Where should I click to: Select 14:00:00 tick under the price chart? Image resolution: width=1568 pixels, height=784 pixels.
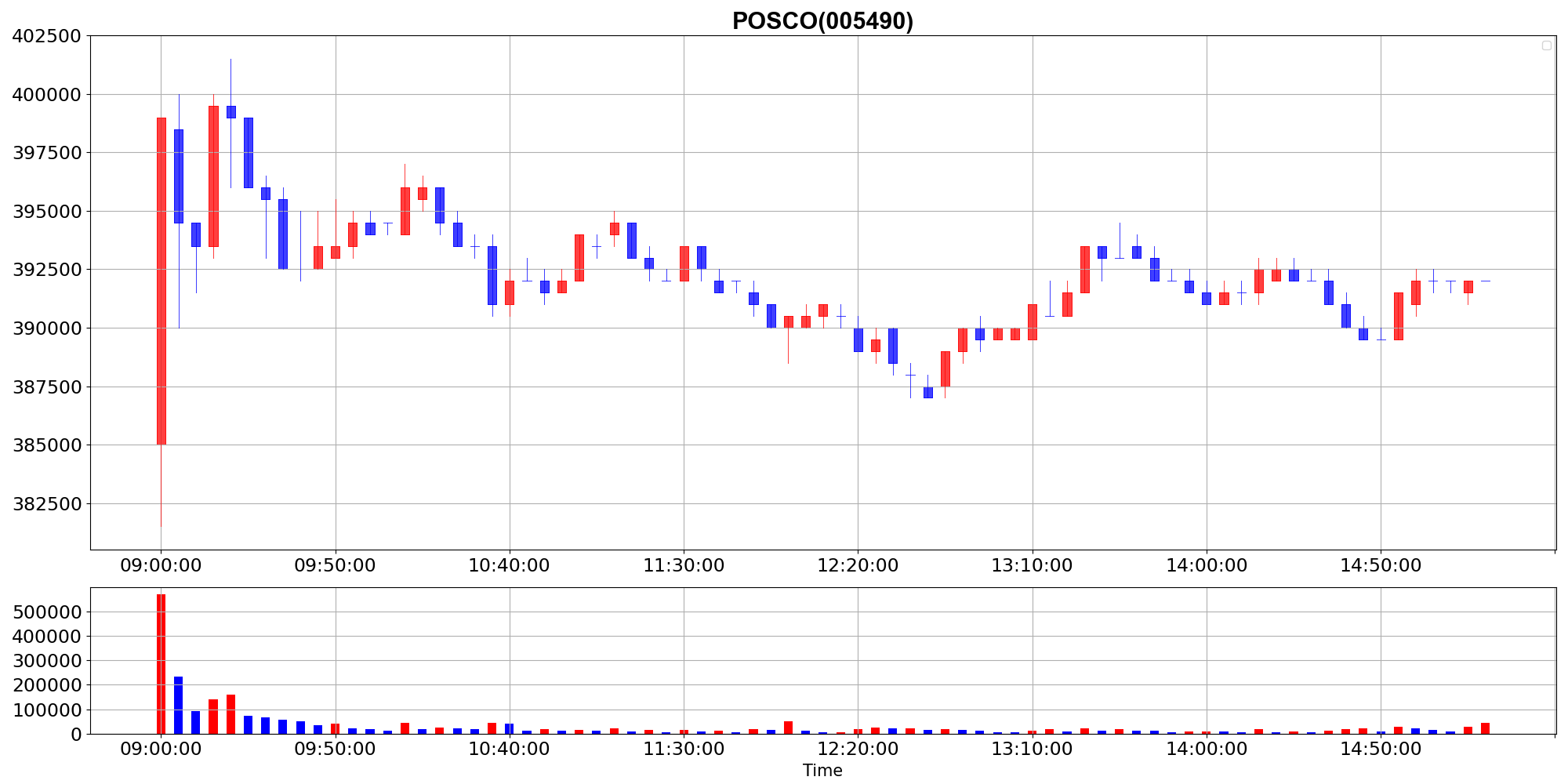point(1207,565)
